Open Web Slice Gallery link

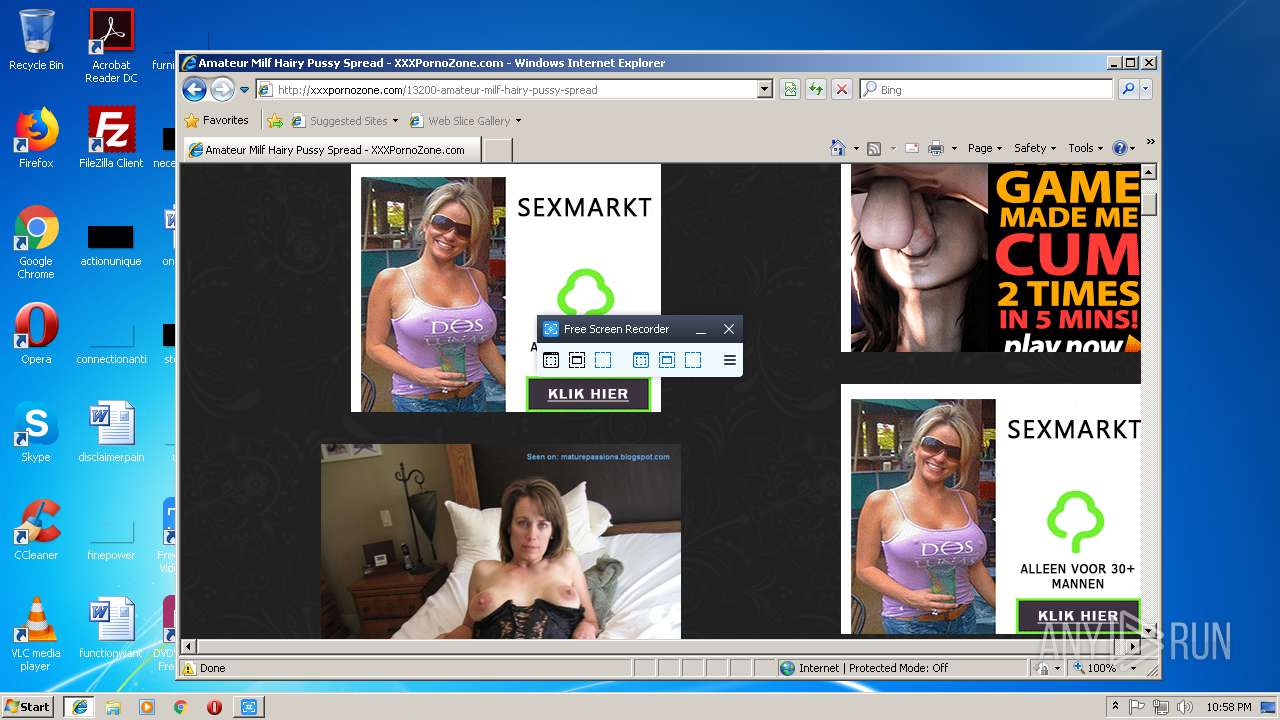(459, 121)
